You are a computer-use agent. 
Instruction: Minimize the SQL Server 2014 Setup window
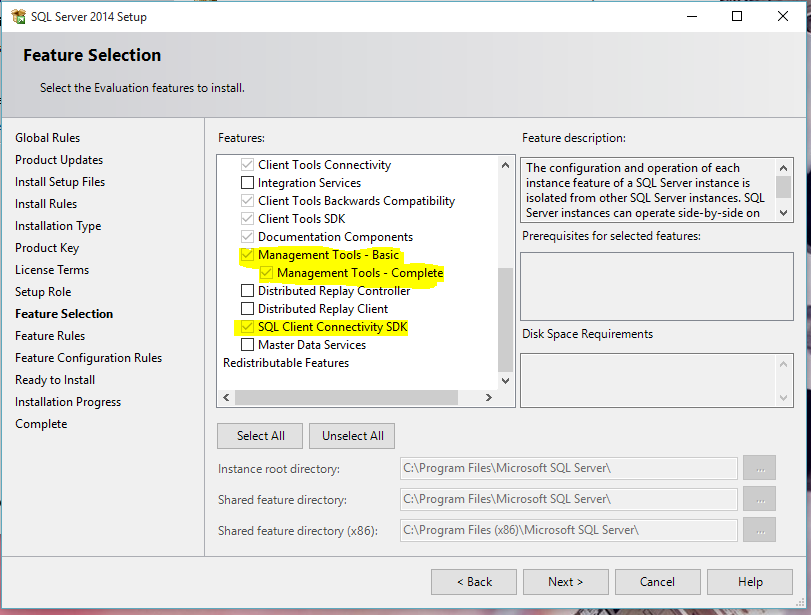[692, 17]
